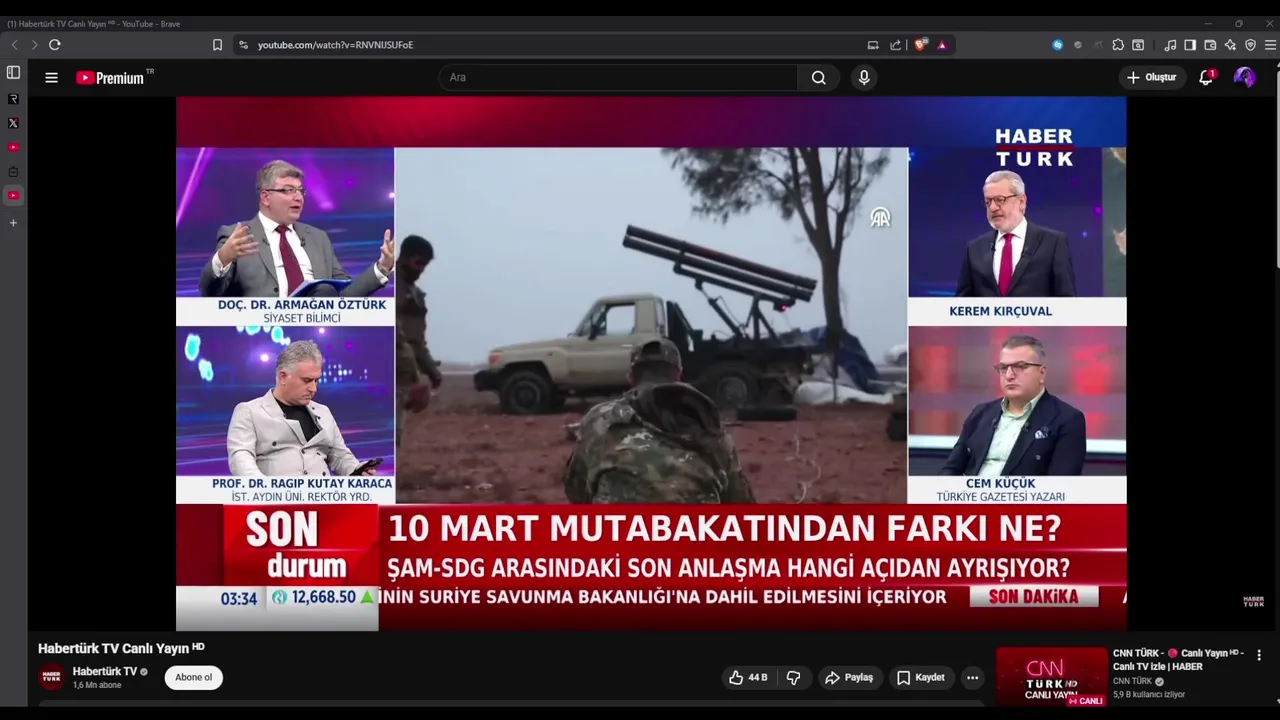This screenshot has height=720, width=1280.
Task: Bookmark this page using the bookmark icon
Action: tap(217, 45)
